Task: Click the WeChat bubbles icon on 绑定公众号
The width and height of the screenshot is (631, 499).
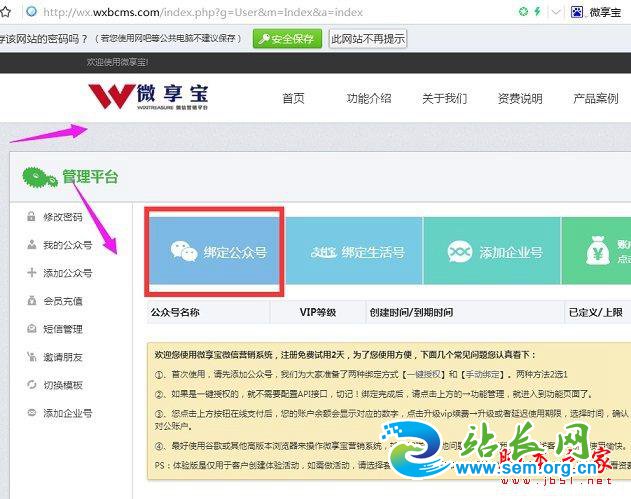Action: coord(184,252)
